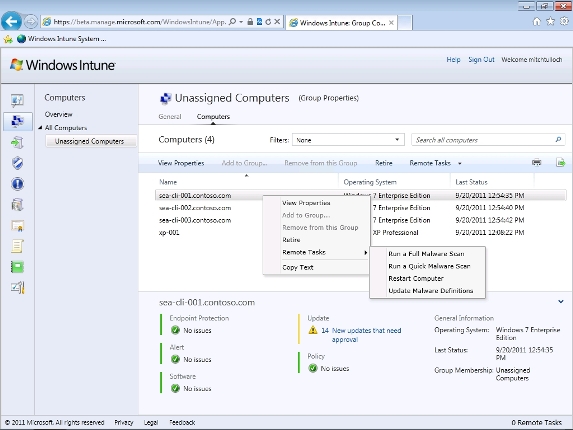Click the update warning triangle icon
This screenshot has width=573, height=430.
click(313, 330)
